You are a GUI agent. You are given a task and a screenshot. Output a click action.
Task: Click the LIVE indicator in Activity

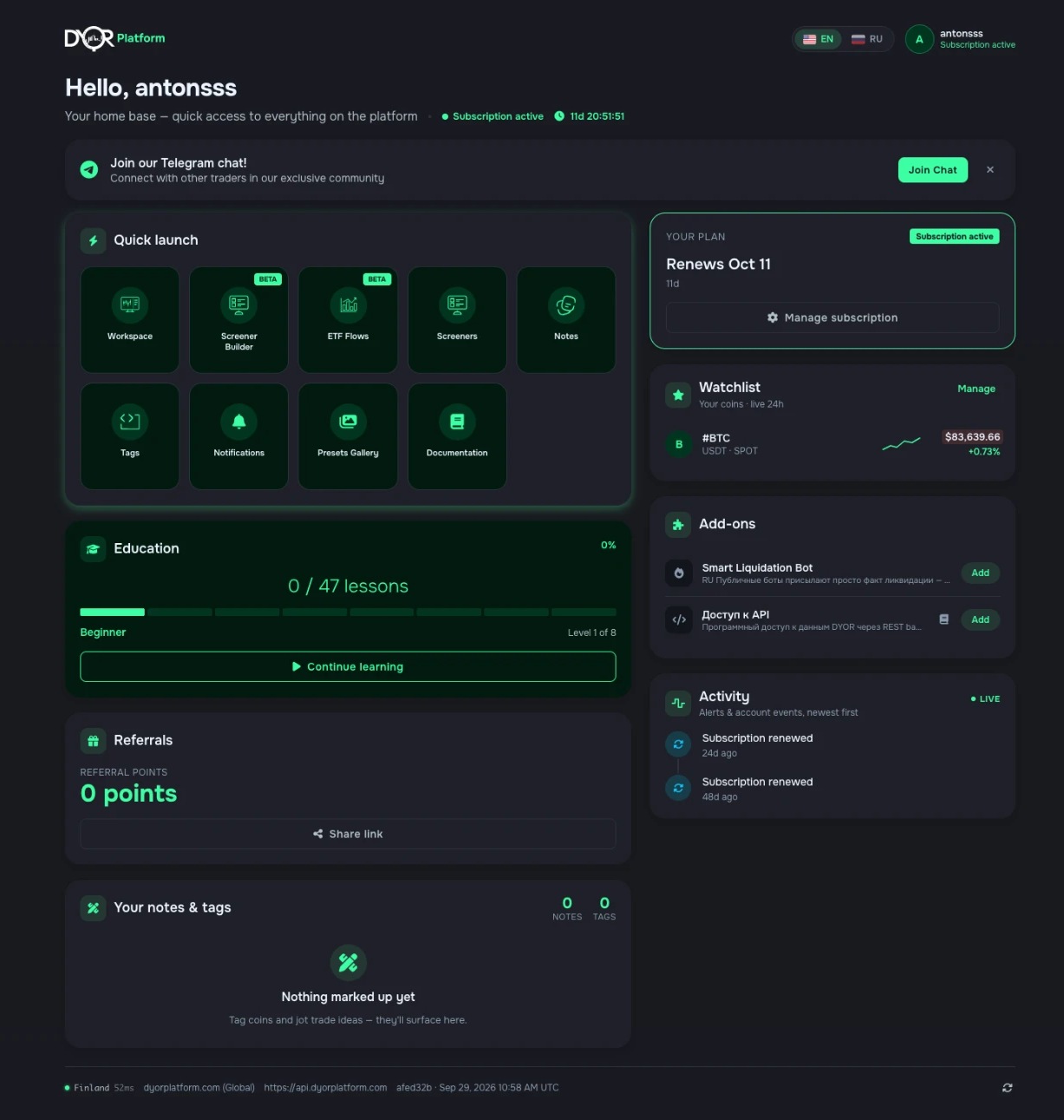tap(985, 699)
